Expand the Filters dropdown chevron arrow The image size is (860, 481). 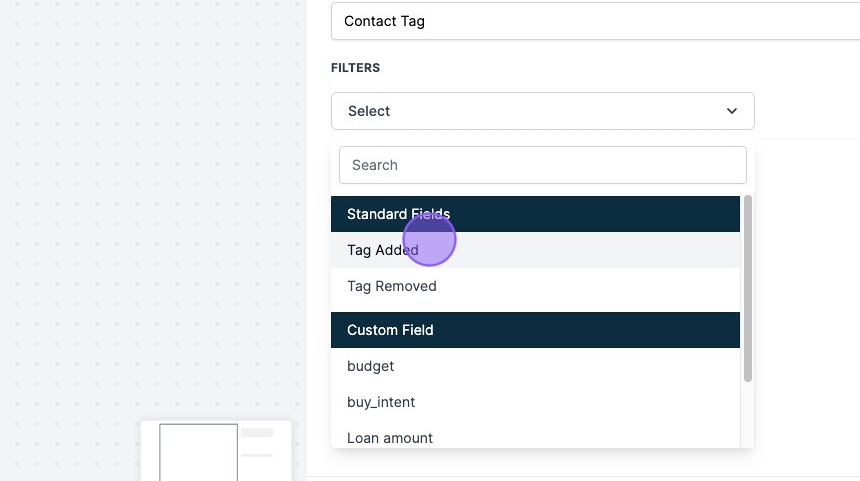pos(732,111)
